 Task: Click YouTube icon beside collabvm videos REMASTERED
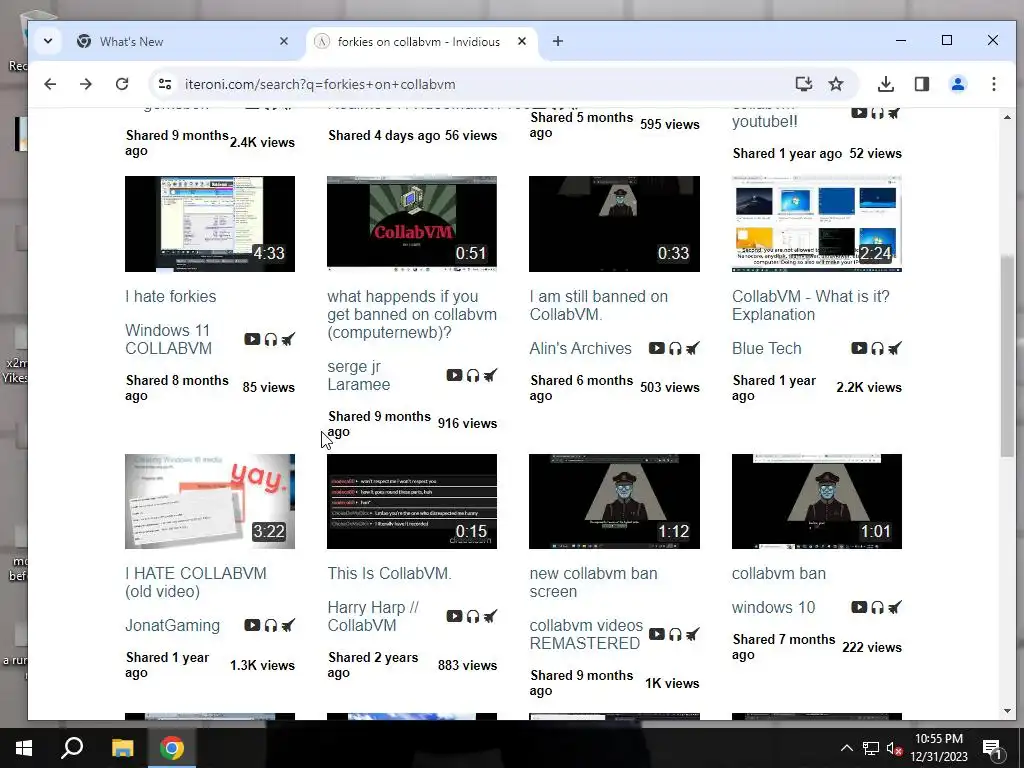pyautogui.click(x=657, y=634)
